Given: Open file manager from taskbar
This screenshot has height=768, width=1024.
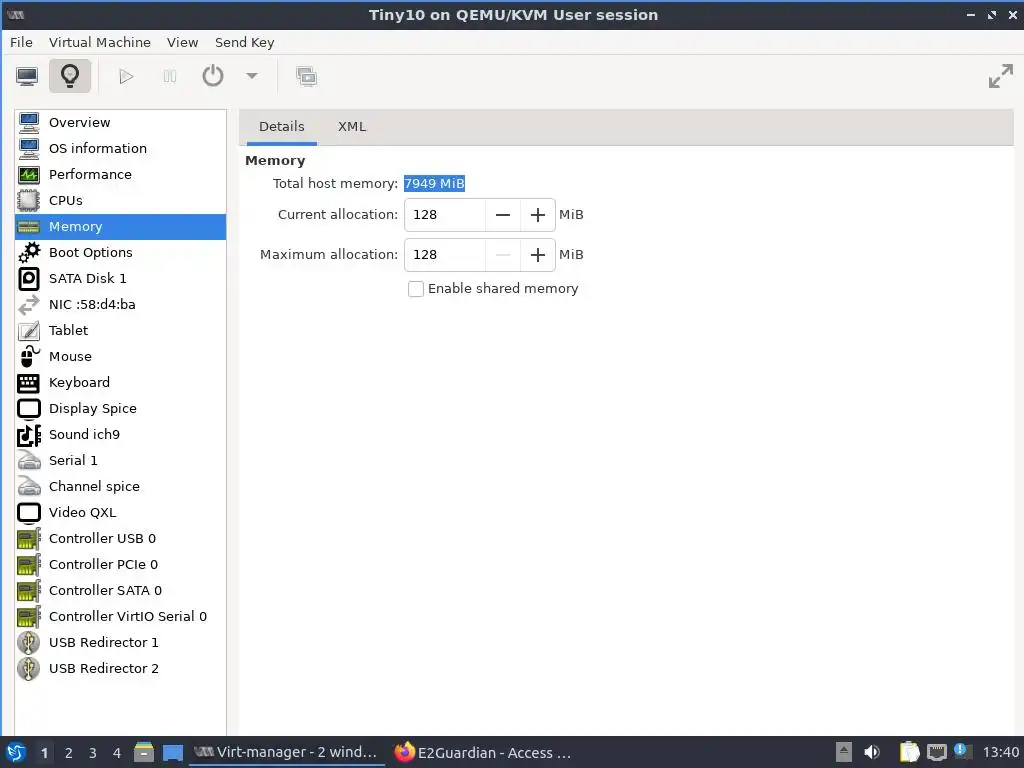Looking at the screenshot, I should (x=144, y=752).
